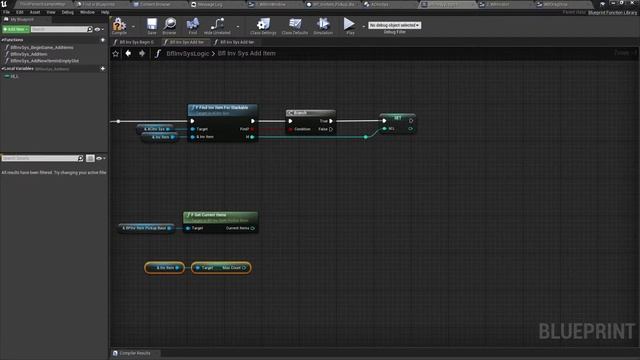Switch to rightmost Bfl Inv Sys Add Ite tab

pyautogui.click(x=236, y=42)
